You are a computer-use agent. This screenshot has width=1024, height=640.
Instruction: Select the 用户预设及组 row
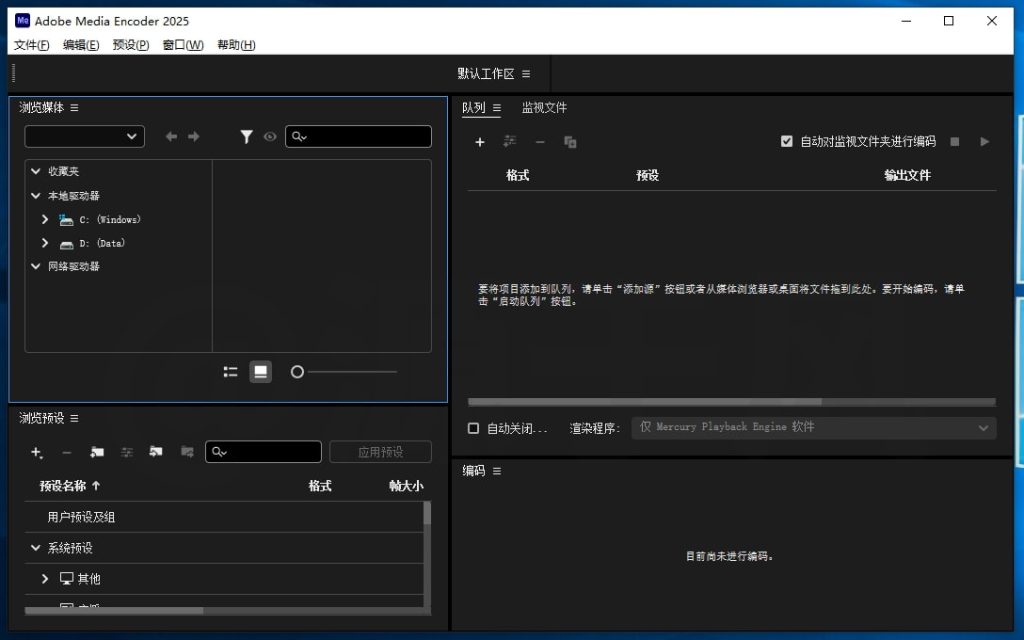pyautogui.click(x=224, y=517)
